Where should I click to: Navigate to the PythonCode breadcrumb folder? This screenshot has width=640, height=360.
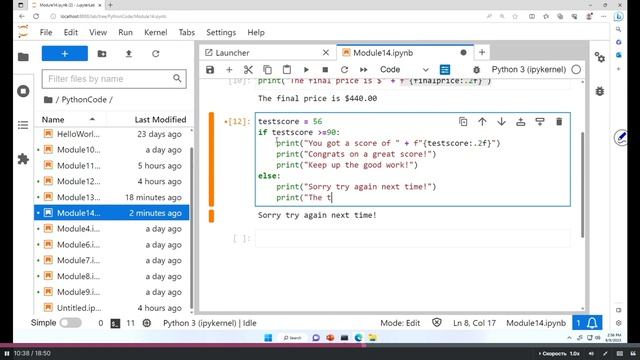(84, 100)
